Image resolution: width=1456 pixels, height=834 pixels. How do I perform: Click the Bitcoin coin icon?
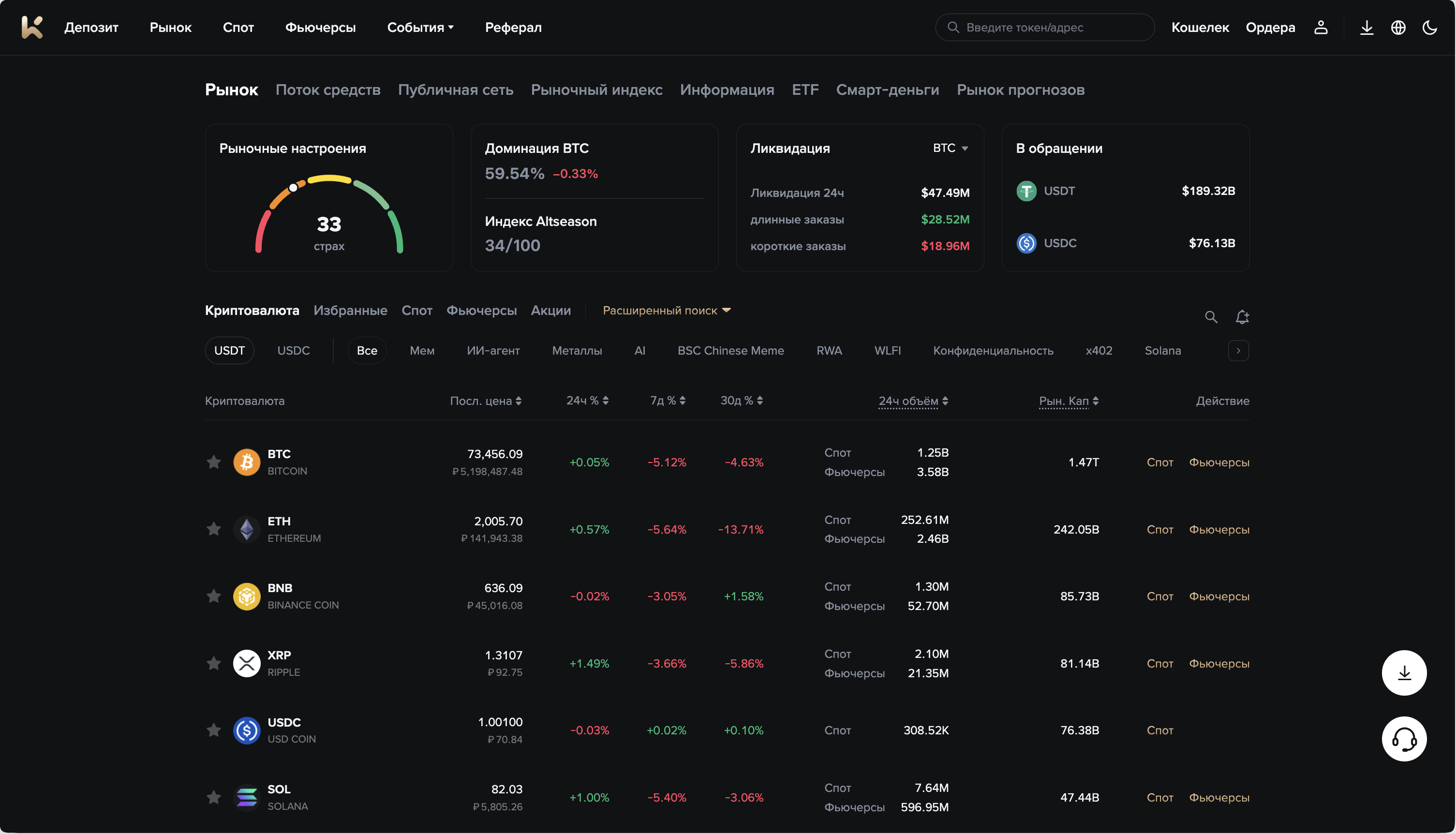pos(247,462)
